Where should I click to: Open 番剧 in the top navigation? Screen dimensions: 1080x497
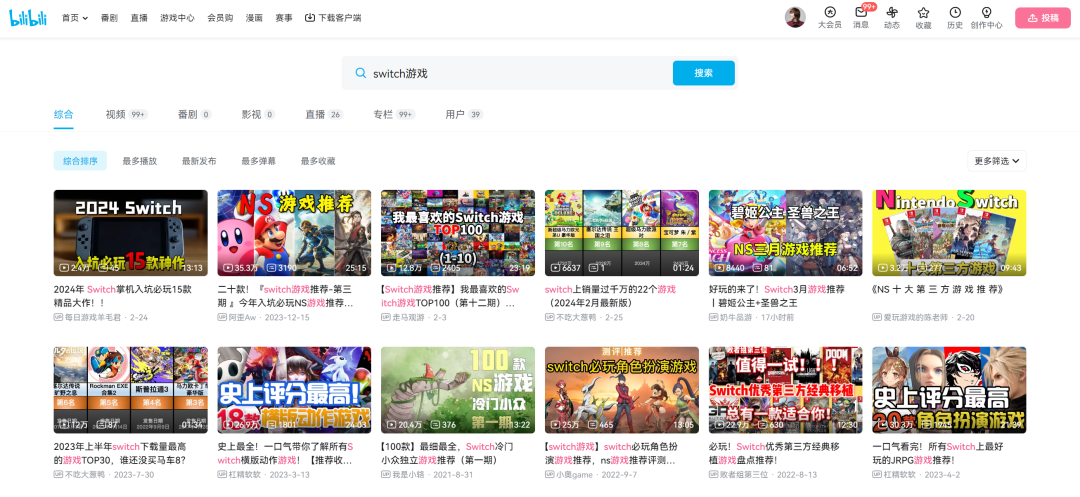[x=109, y=18]
